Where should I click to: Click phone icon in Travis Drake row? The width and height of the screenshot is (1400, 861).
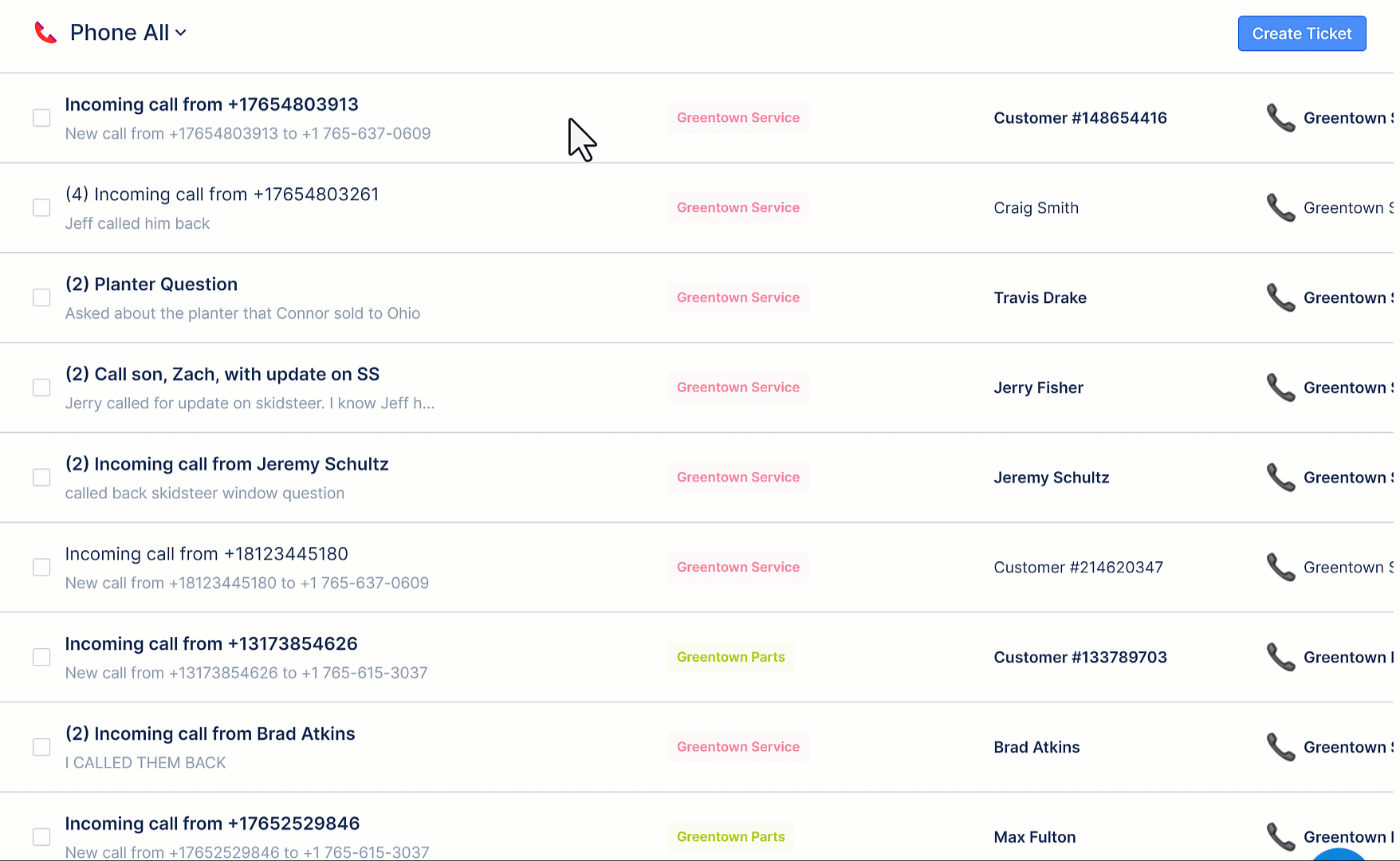[1280, 298]
